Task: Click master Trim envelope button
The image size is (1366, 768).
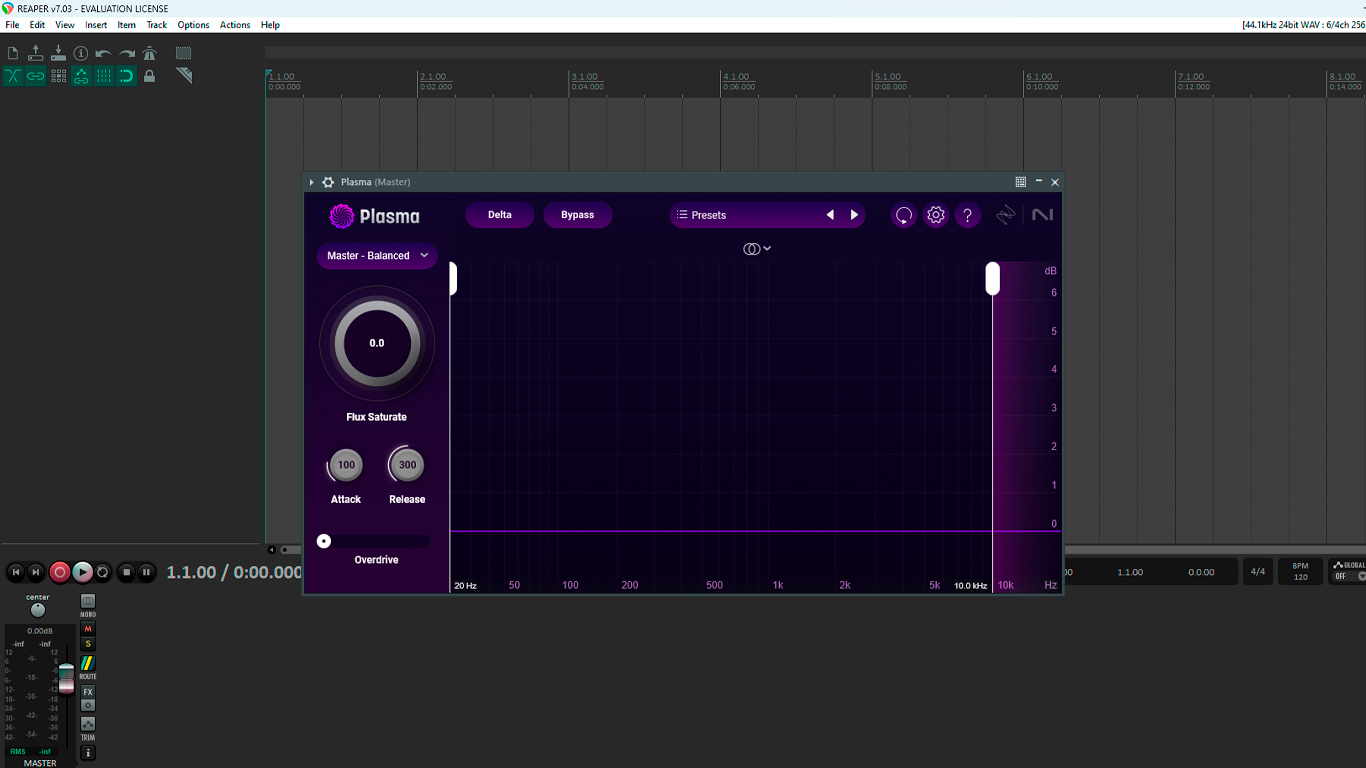Action: tap(88, 724)
